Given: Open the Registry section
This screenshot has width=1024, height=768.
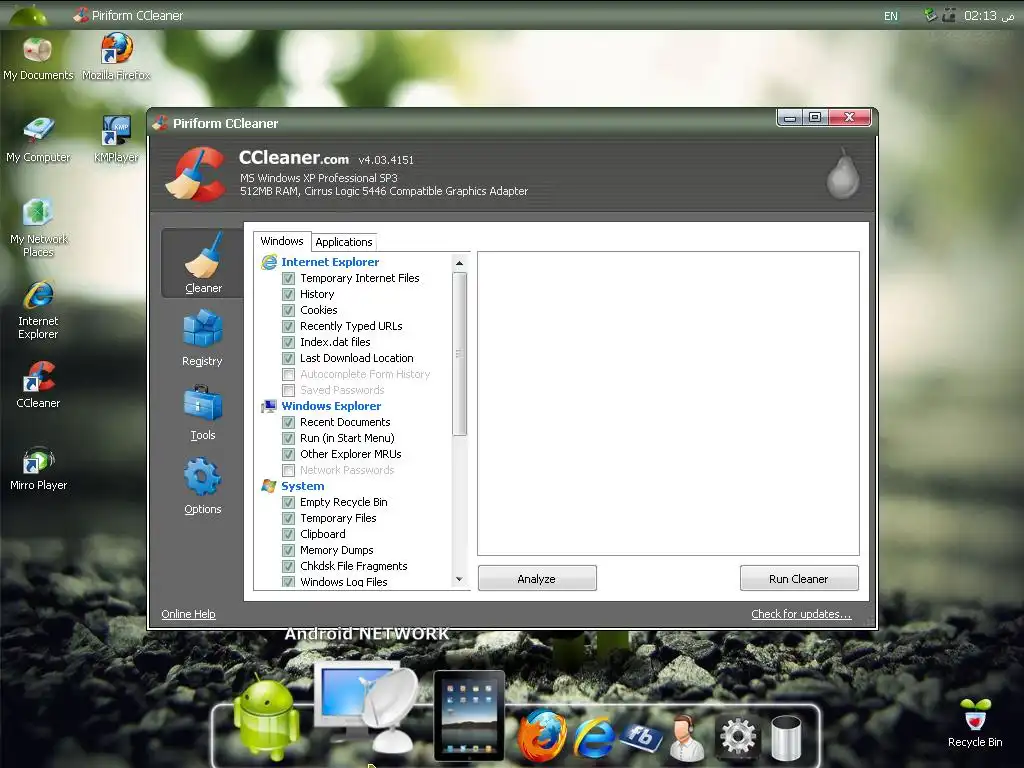Looking at the screenshot, I should point(202,338).
